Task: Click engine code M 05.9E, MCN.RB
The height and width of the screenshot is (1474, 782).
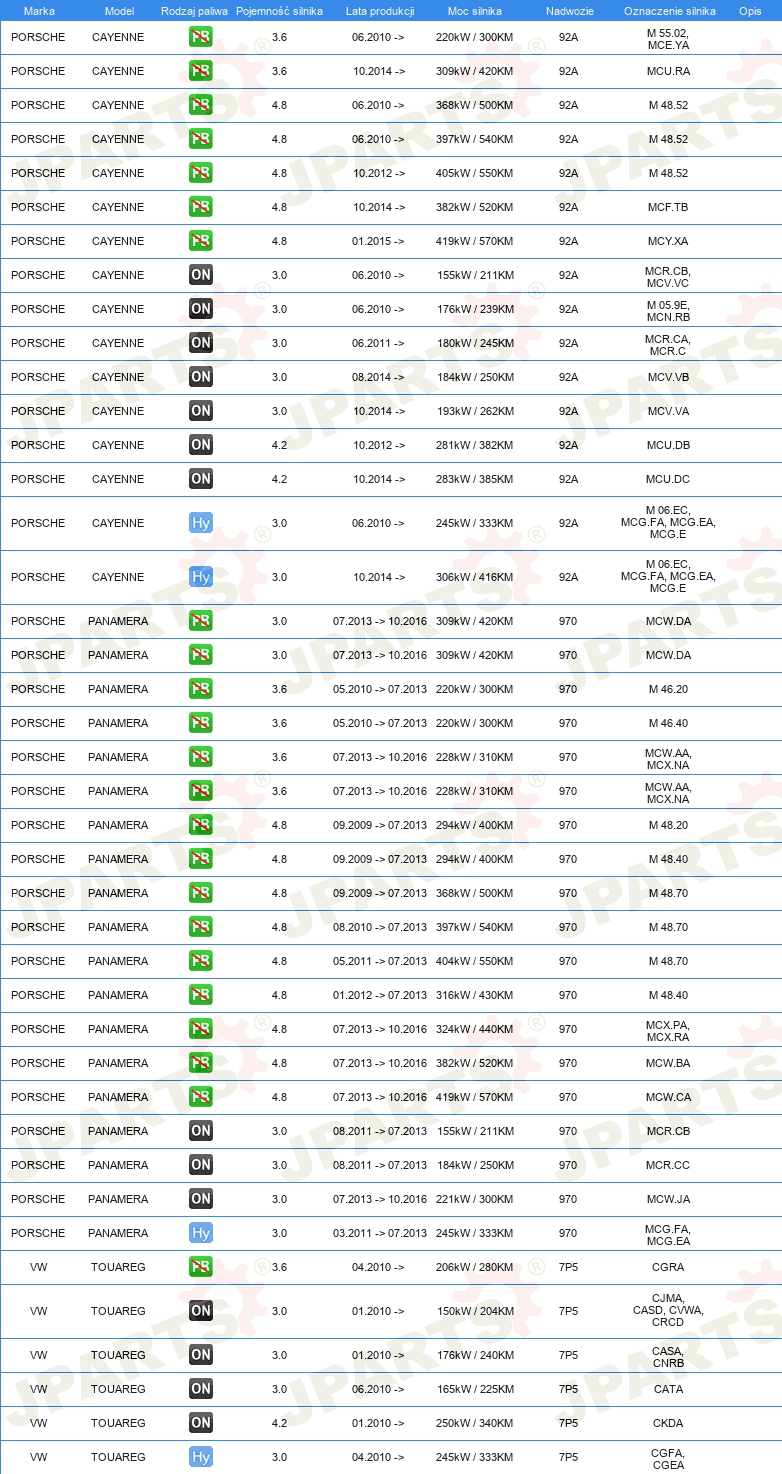Action: [668, 311]
